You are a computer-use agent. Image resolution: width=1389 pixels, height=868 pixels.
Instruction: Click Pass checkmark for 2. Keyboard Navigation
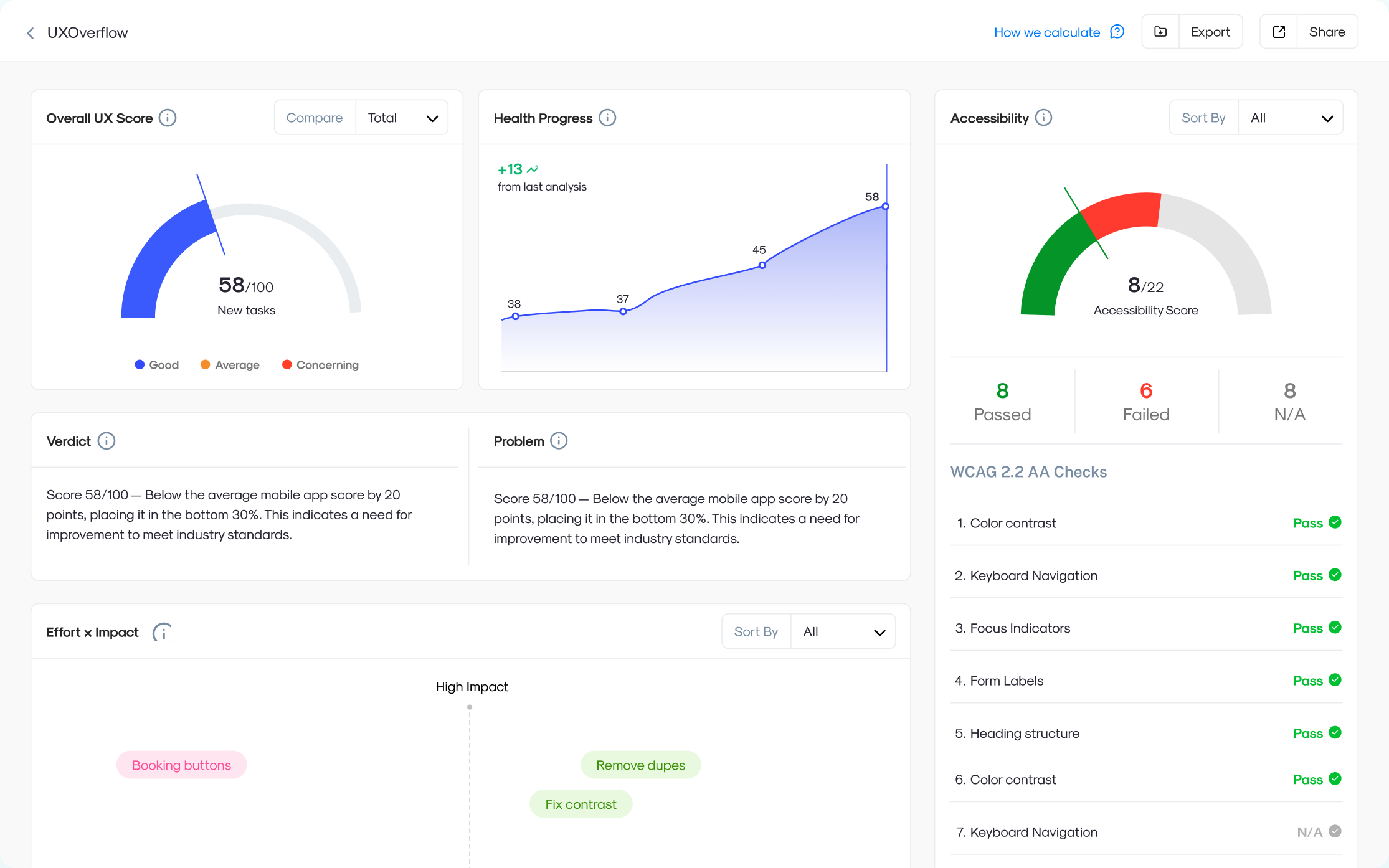click(x=1335, y=575)
